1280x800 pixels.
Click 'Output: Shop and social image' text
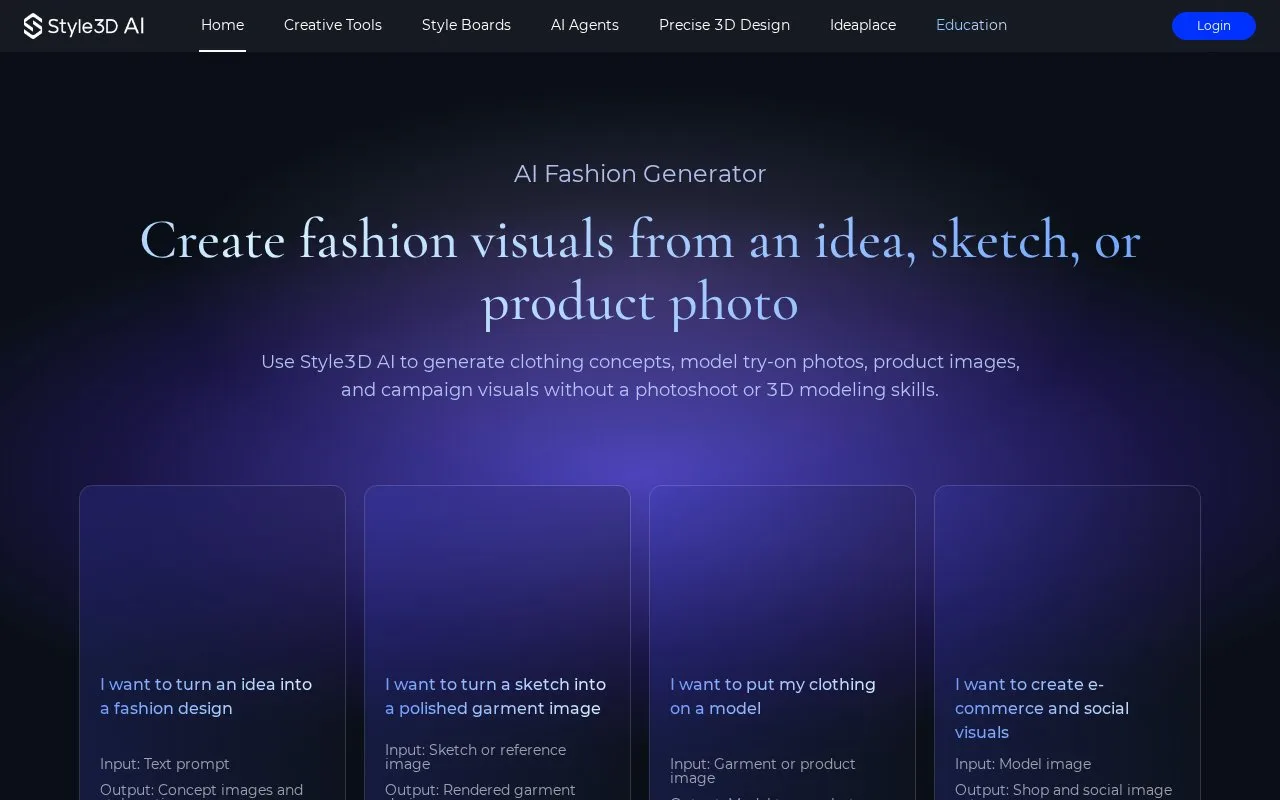1063,790
